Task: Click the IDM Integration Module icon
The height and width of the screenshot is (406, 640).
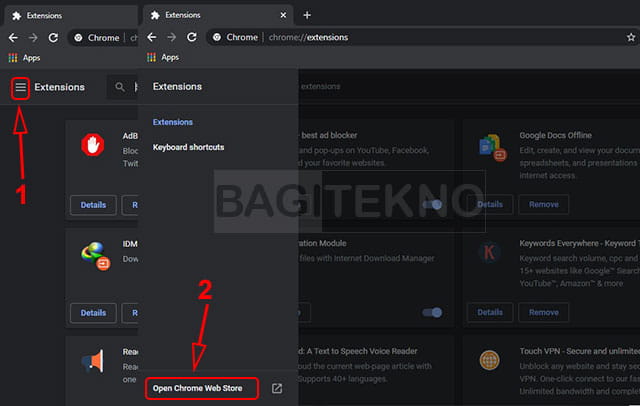Action: point(96,256)
